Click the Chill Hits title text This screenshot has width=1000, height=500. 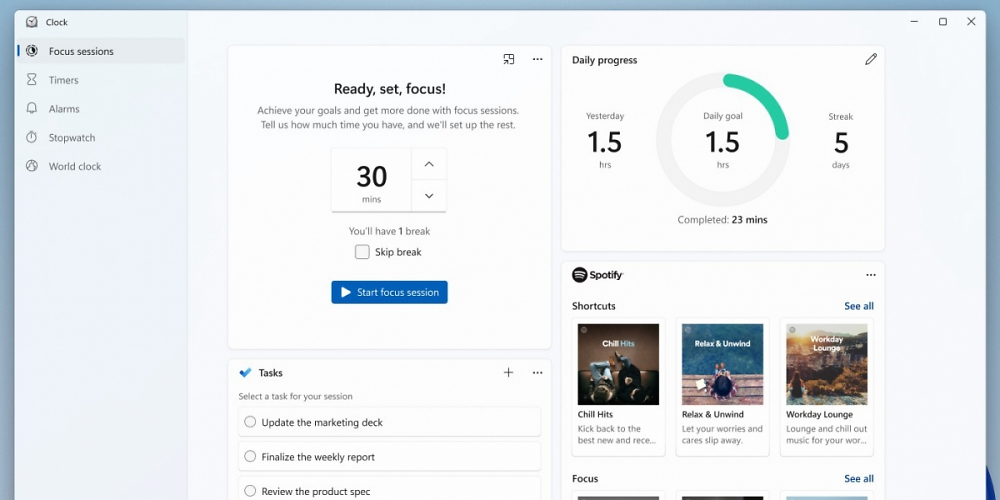click(595, 415)
